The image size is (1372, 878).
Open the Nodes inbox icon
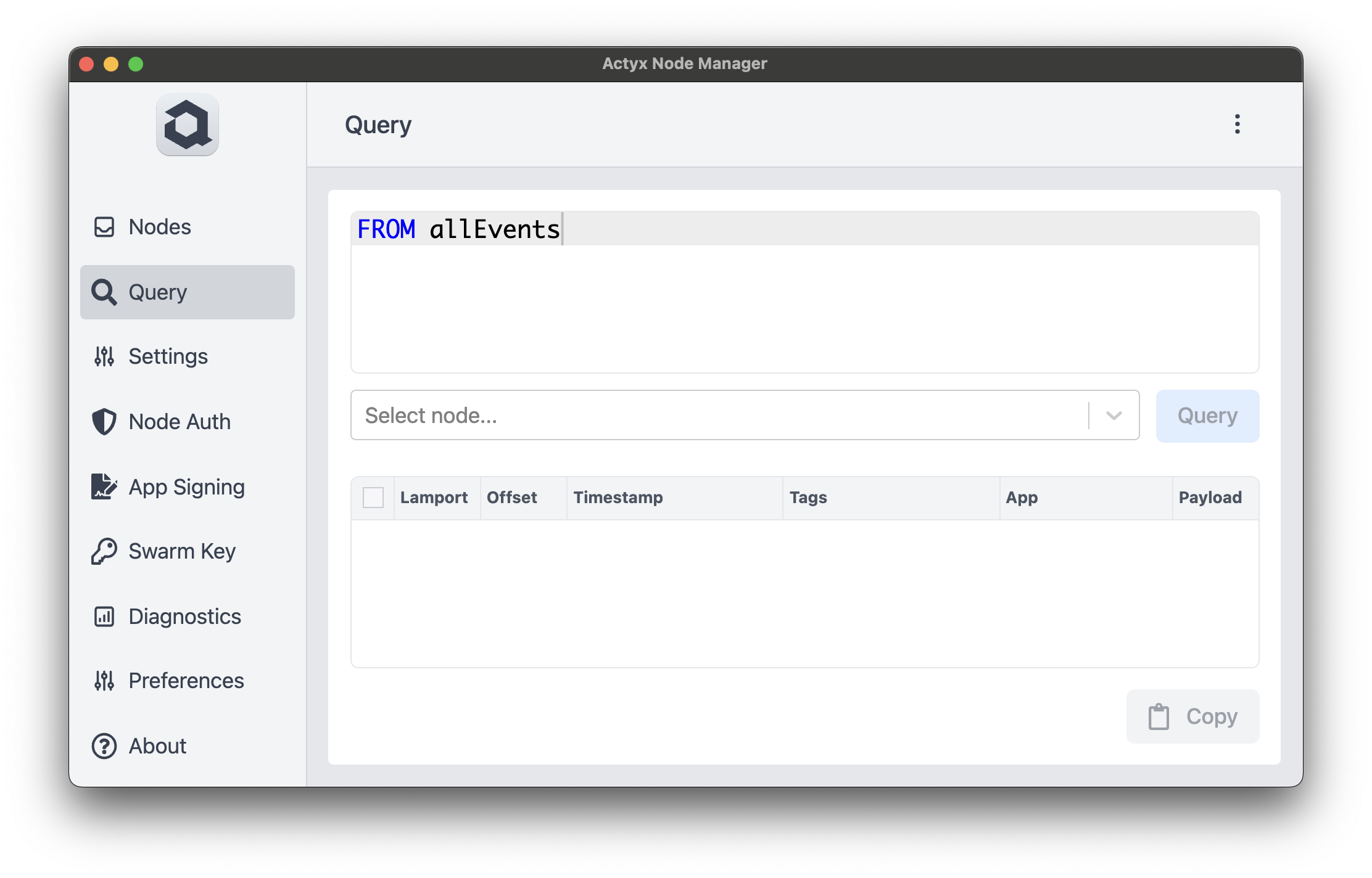point(104,227)
